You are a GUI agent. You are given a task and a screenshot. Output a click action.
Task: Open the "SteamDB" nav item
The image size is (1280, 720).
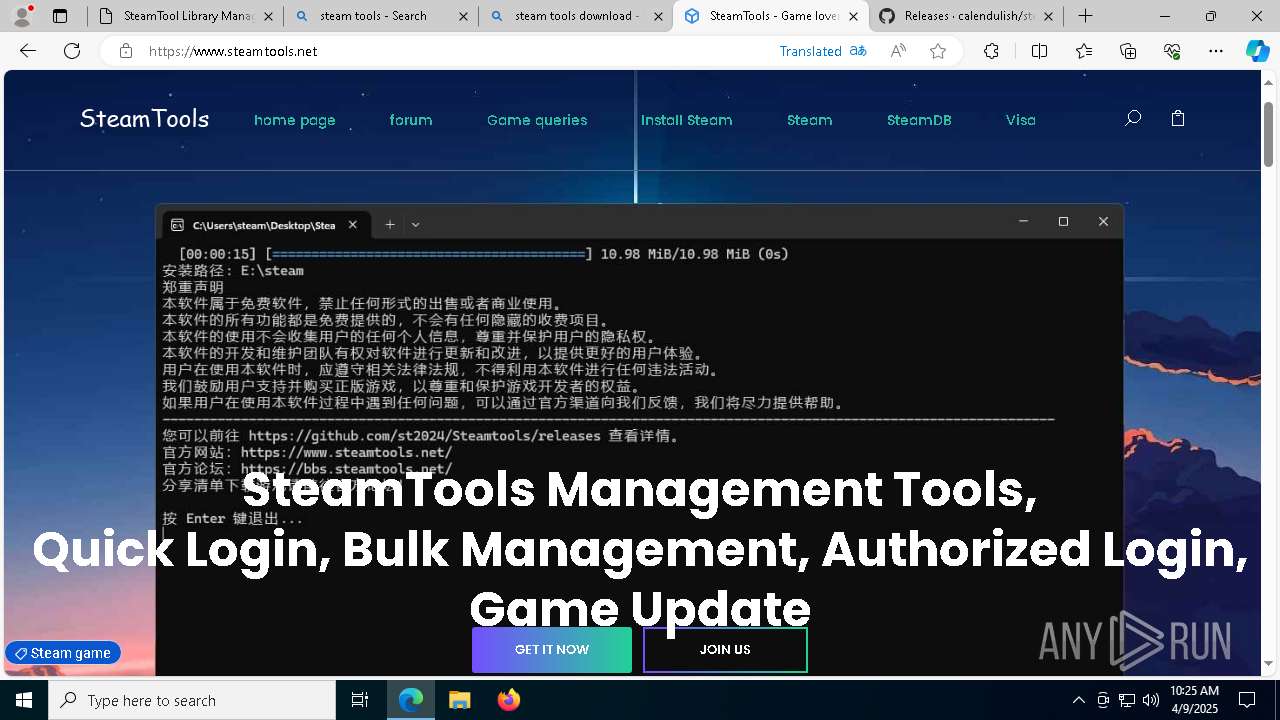coord(919,120)
